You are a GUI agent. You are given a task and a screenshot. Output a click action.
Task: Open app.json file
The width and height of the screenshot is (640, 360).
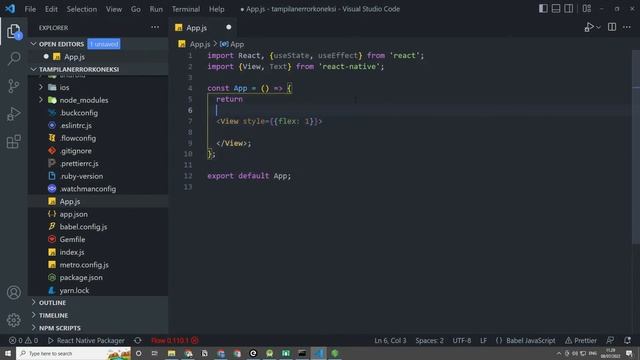pyautogui.click(x=98, y=214)
